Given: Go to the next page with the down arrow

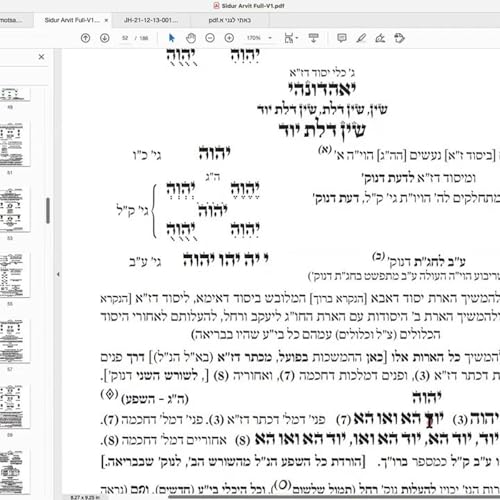Looking at the screenshot, I should point(105,38).
